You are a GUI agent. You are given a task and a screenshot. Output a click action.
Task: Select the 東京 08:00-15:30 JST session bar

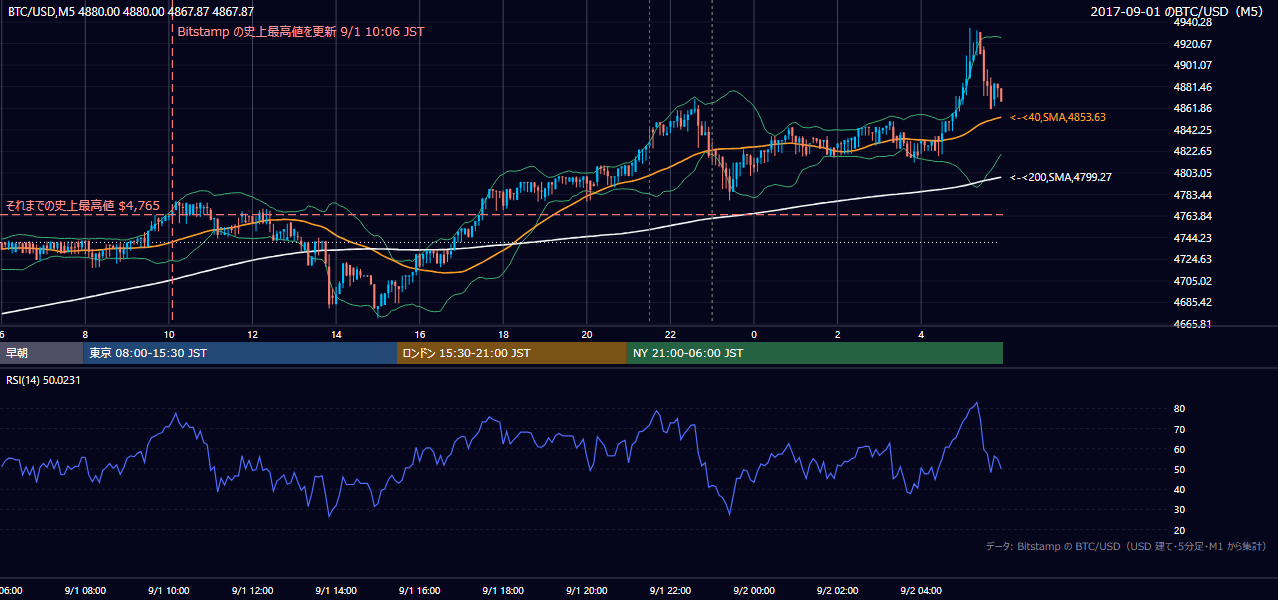240,353
